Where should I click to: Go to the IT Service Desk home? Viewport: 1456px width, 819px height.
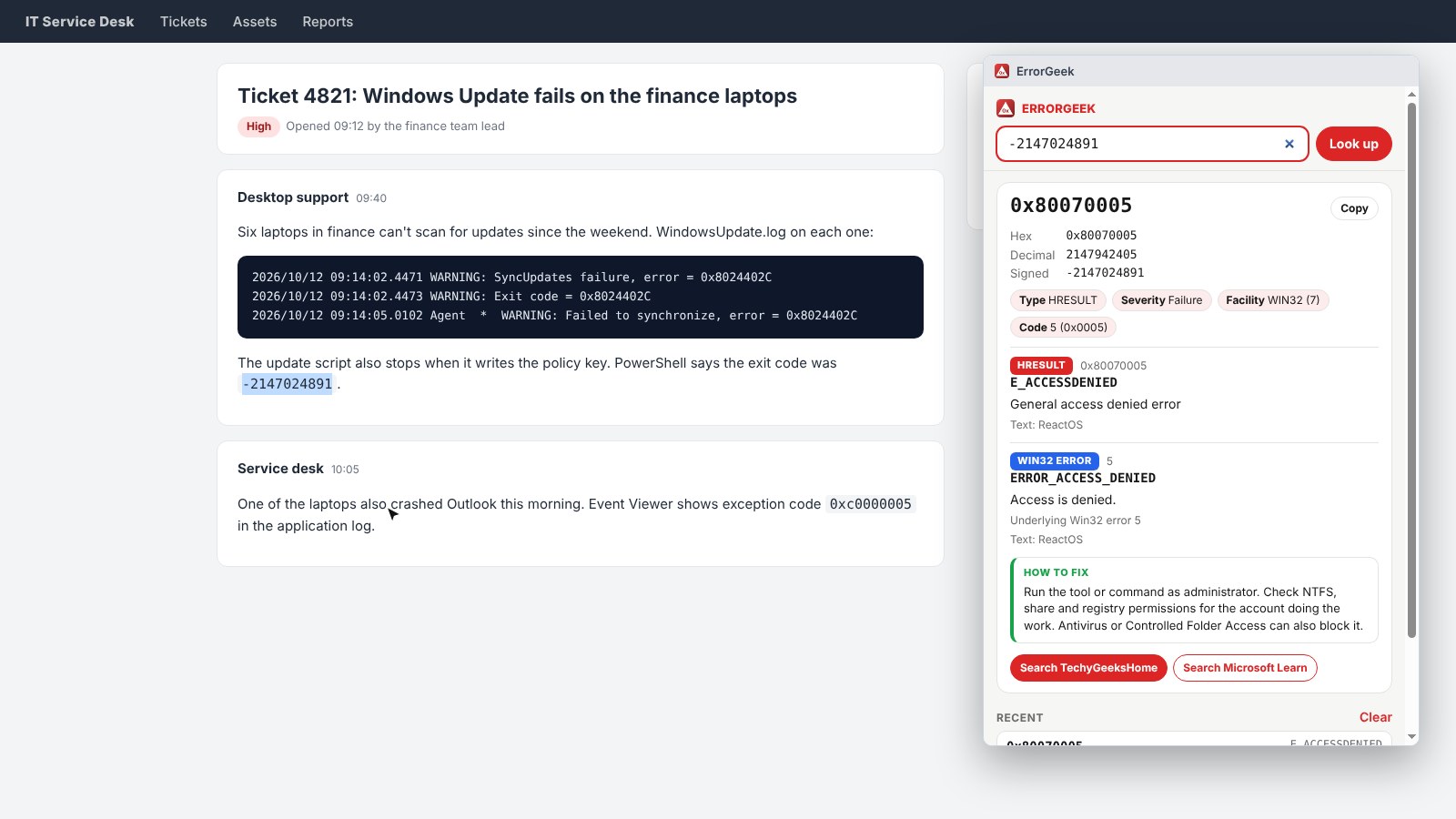point(79,22)
